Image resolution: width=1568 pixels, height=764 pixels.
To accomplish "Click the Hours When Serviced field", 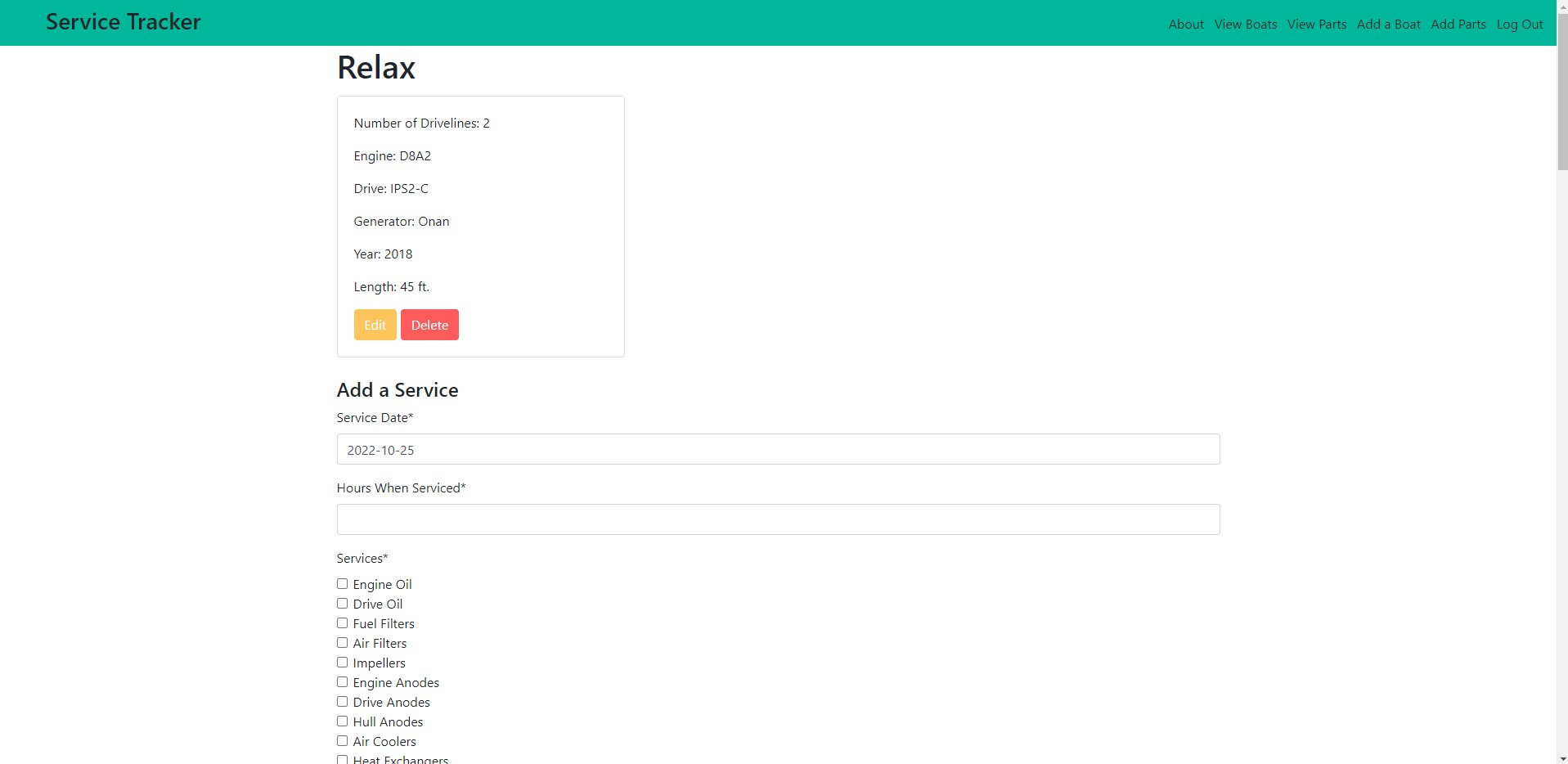I will [x=777, y=519].
